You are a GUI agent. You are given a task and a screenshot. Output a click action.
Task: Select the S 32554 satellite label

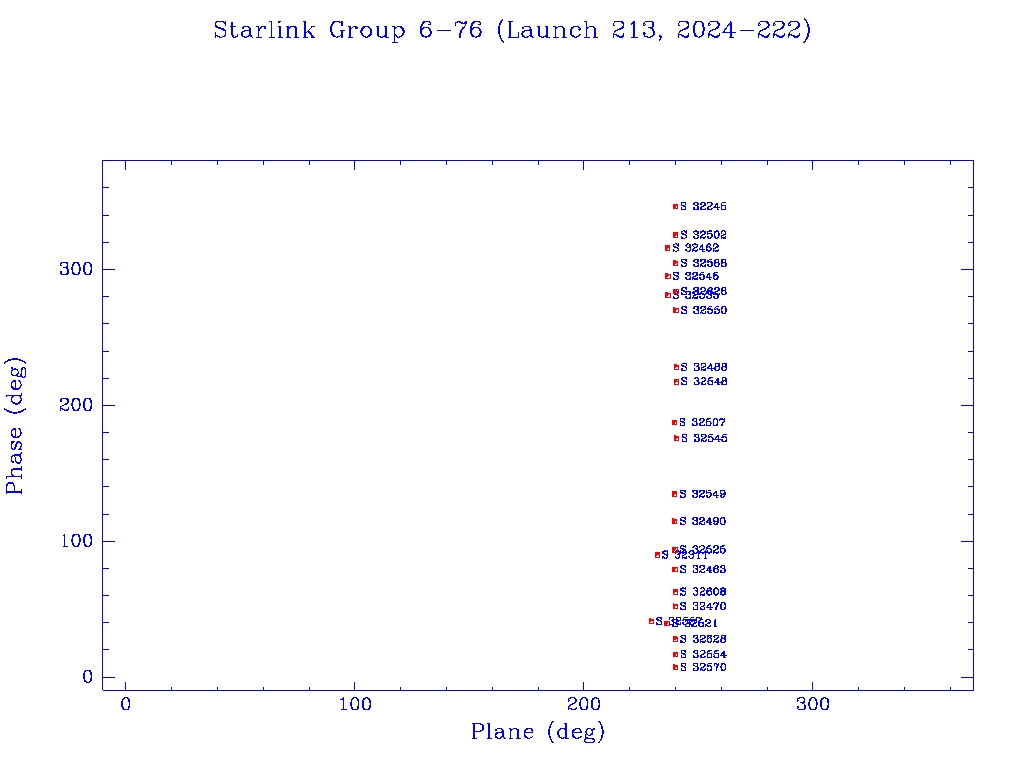[703, 654]
